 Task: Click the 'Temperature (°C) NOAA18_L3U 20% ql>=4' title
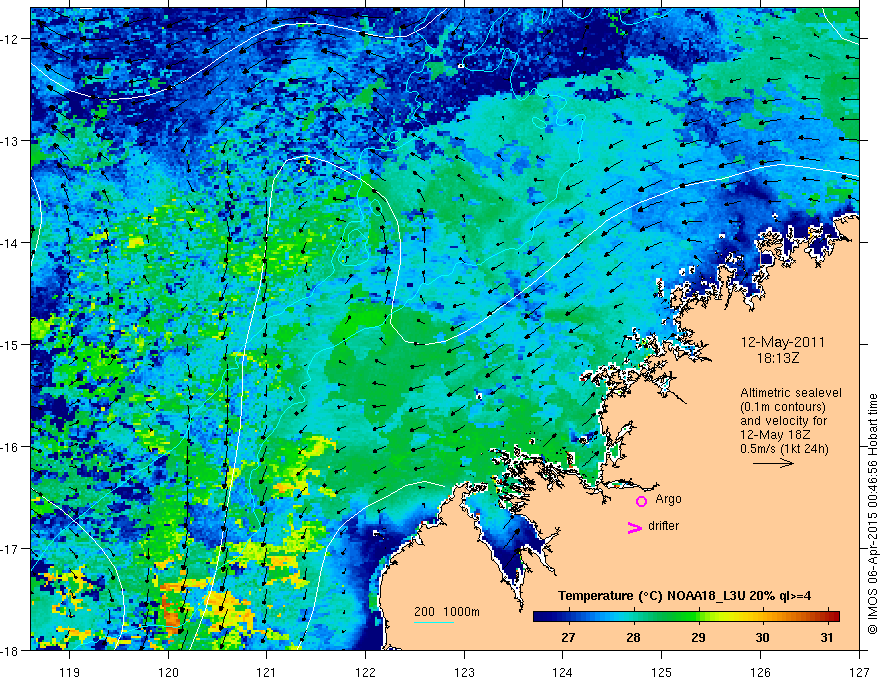tap(684, 596)
